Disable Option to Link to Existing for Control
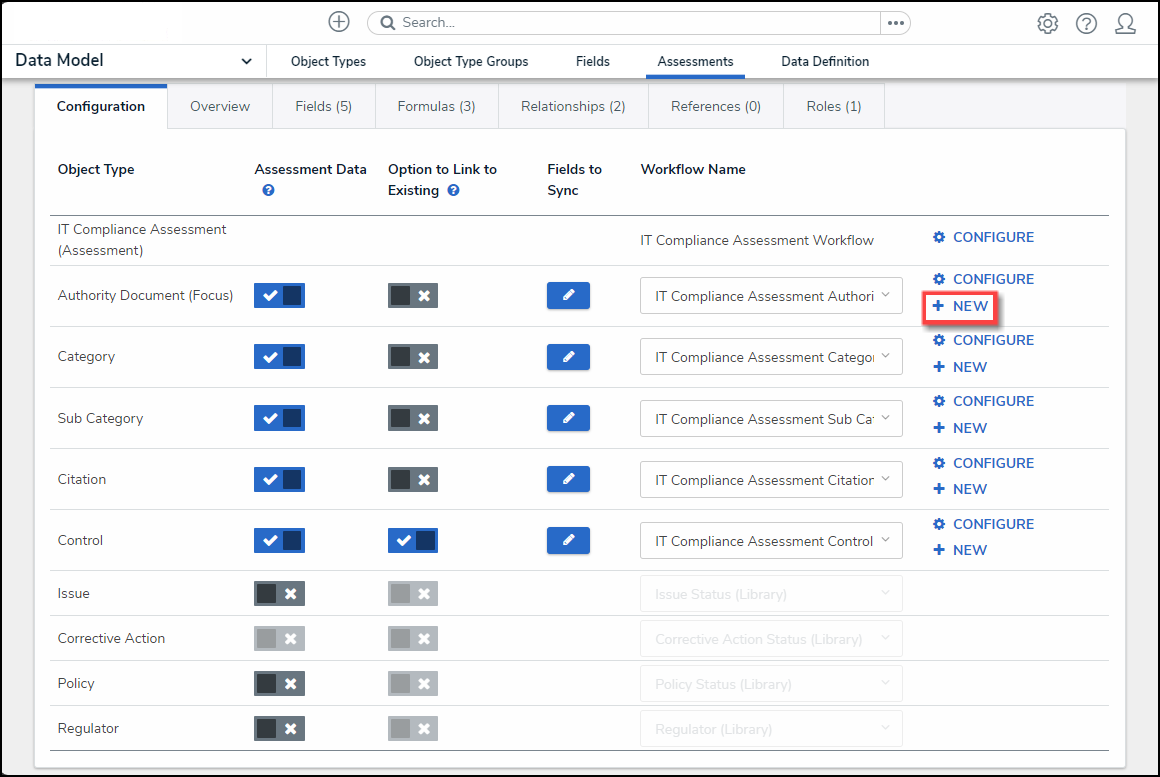 tap(413, 540)
